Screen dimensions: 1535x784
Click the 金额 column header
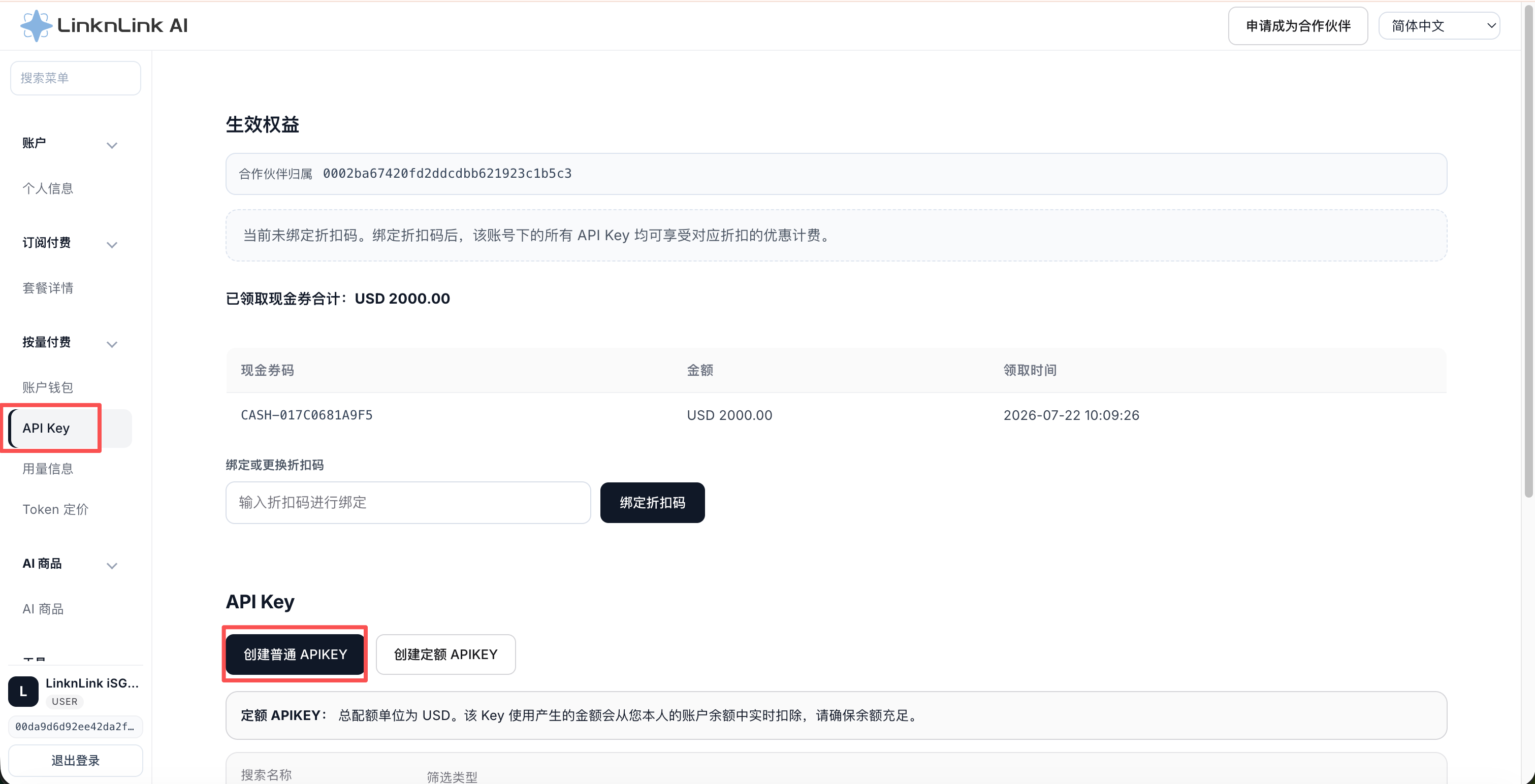point(700,370)
